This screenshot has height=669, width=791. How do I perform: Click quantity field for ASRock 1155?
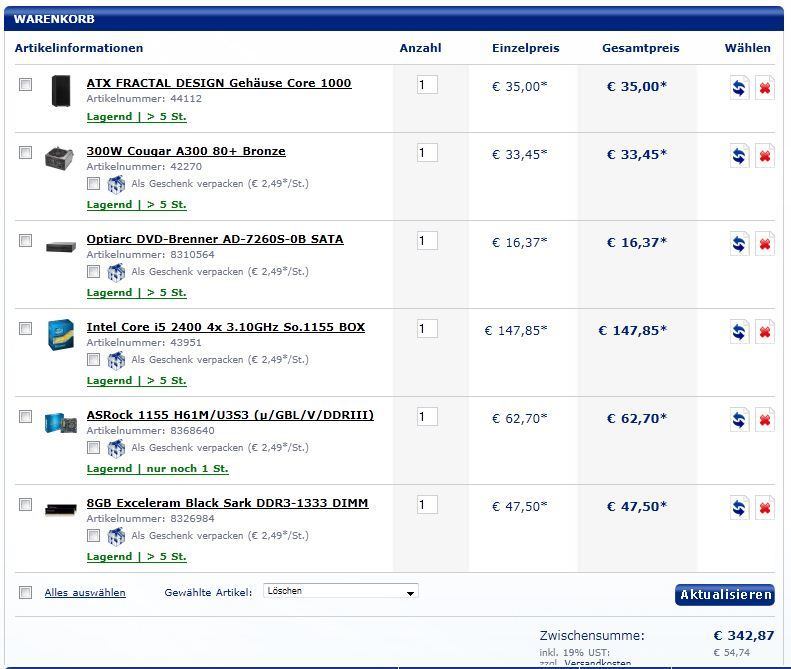[427, 417]
